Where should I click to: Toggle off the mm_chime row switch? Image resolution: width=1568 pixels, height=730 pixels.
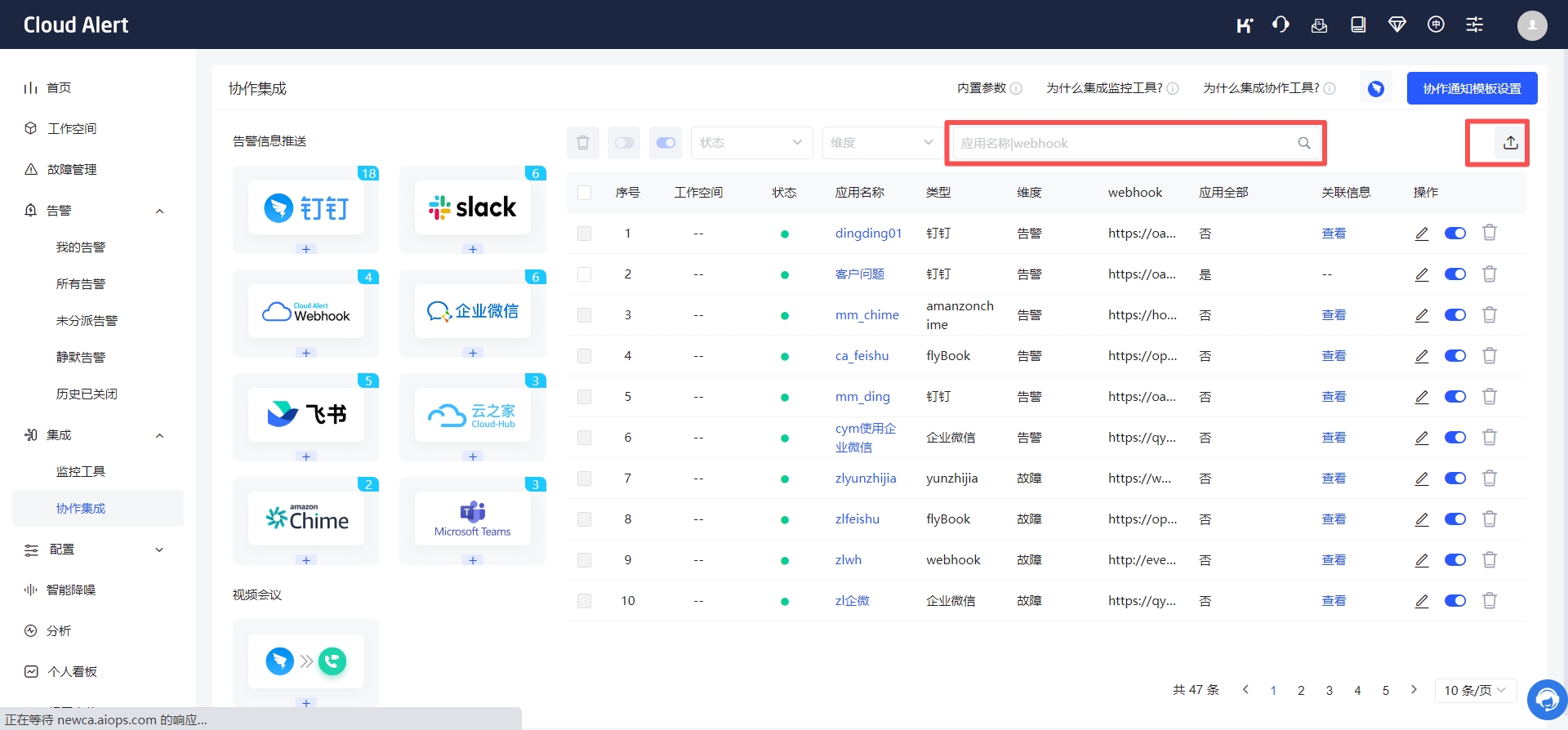click(1455, 315)
